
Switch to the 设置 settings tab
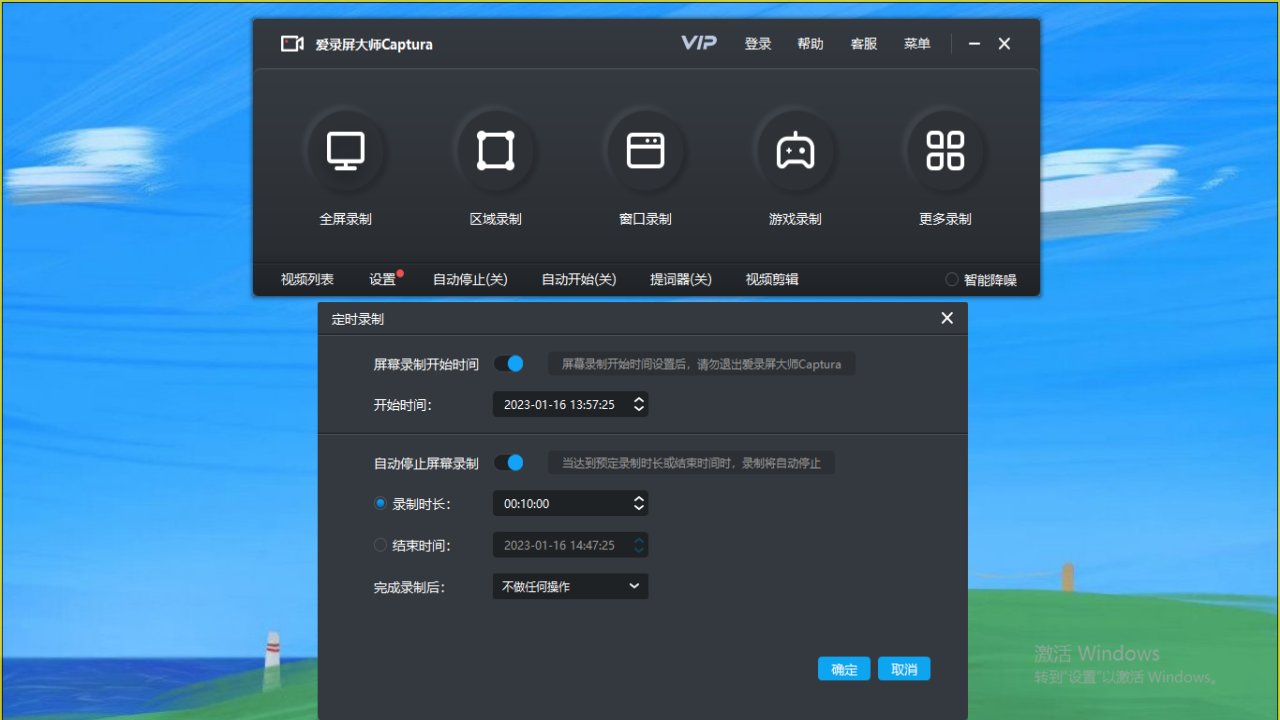click(383, 279)
